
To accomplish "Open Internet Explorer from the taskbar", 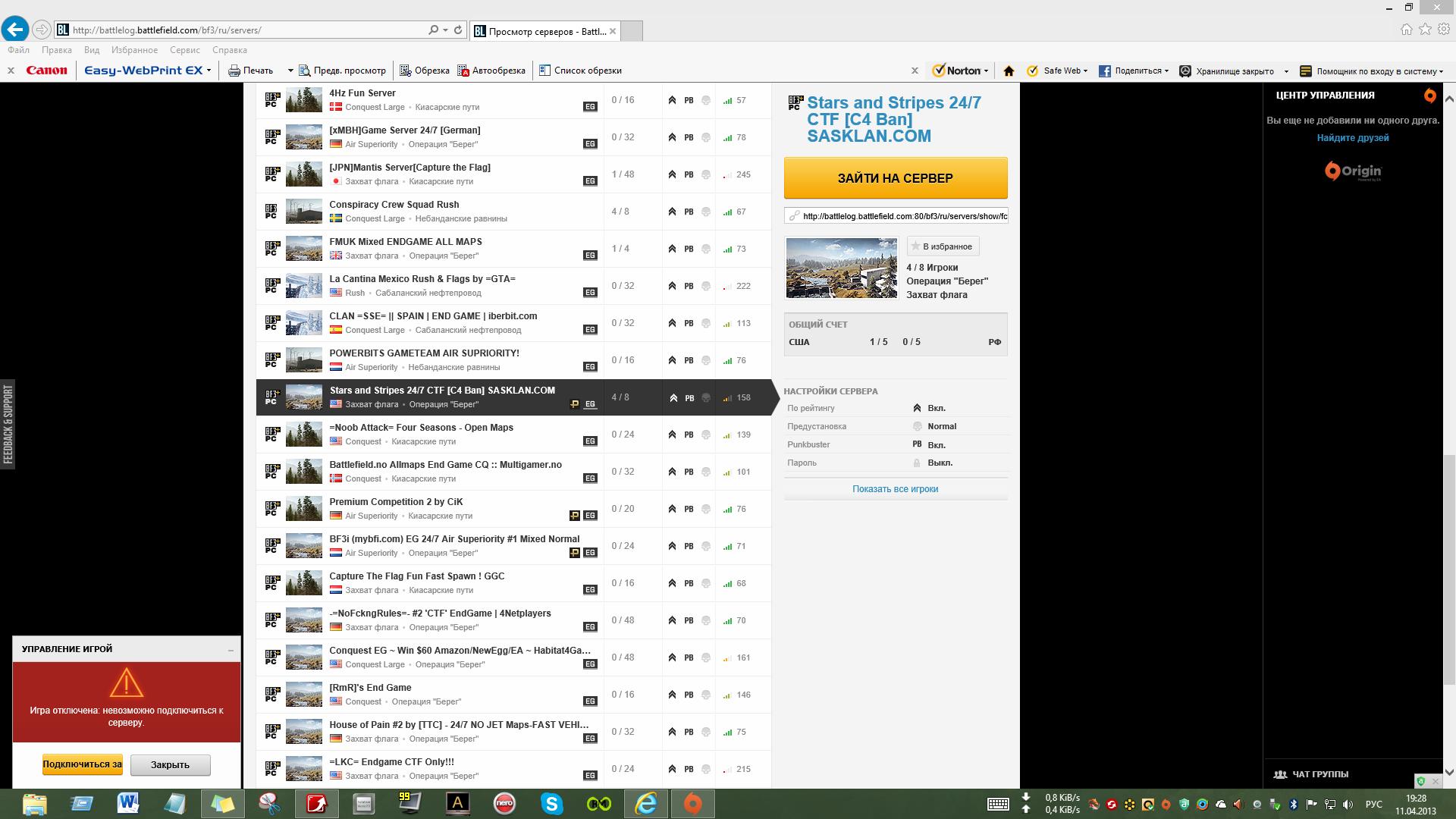I will pos(646,804).
